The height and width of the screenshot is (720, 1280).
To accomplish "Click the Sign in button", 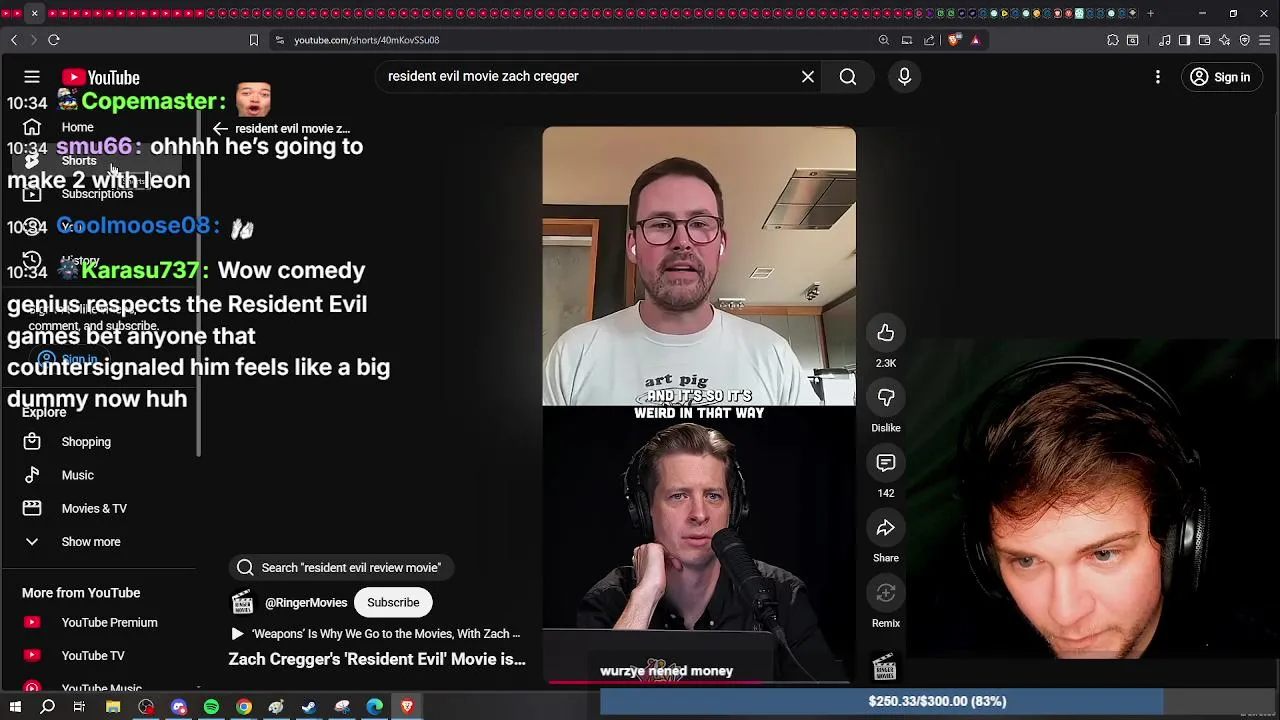I will coord(1220,77).
